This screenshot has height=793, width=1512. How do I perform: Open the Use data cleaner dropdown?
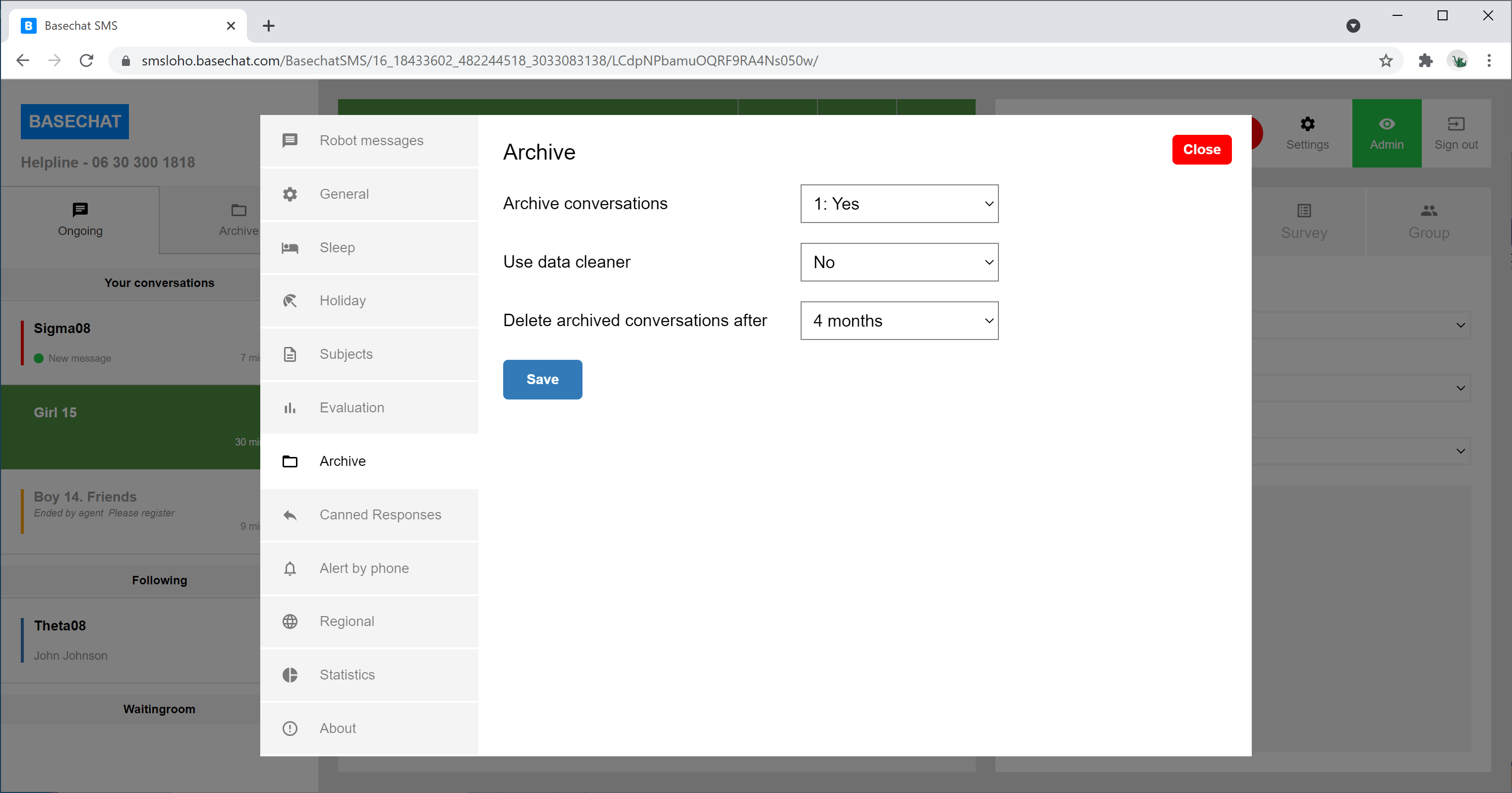[899, 262]
